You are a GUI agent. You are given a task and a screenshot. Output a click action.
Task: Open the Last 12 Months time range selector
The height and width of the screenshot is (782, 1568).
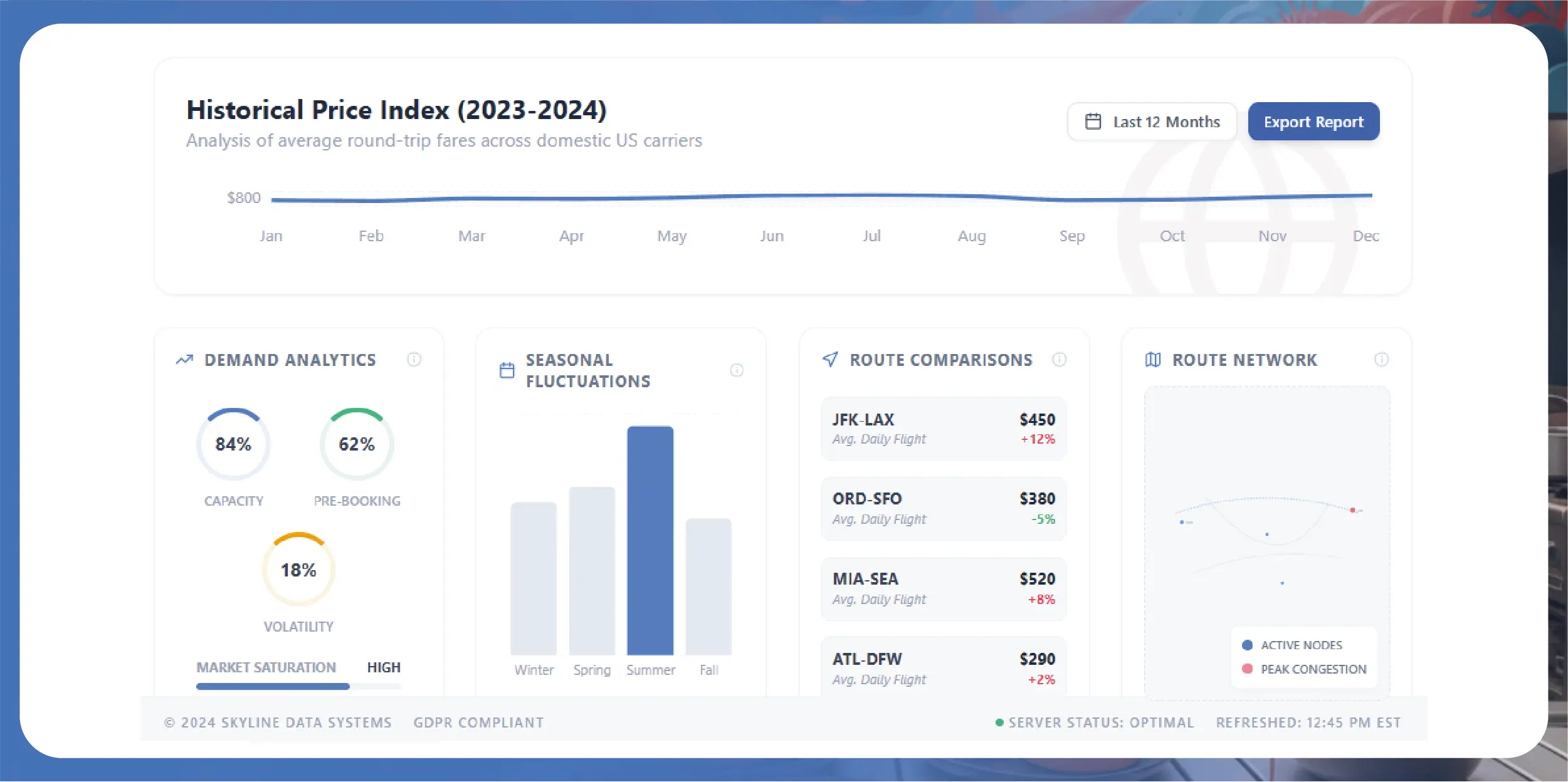(1152, 121)
